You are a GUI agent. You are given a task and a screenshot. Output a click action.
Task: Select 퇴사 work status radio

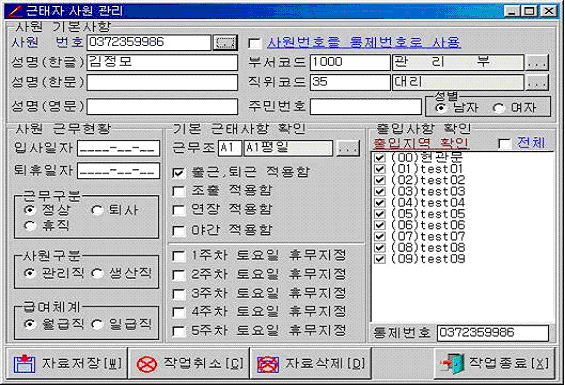click(97, 209)
